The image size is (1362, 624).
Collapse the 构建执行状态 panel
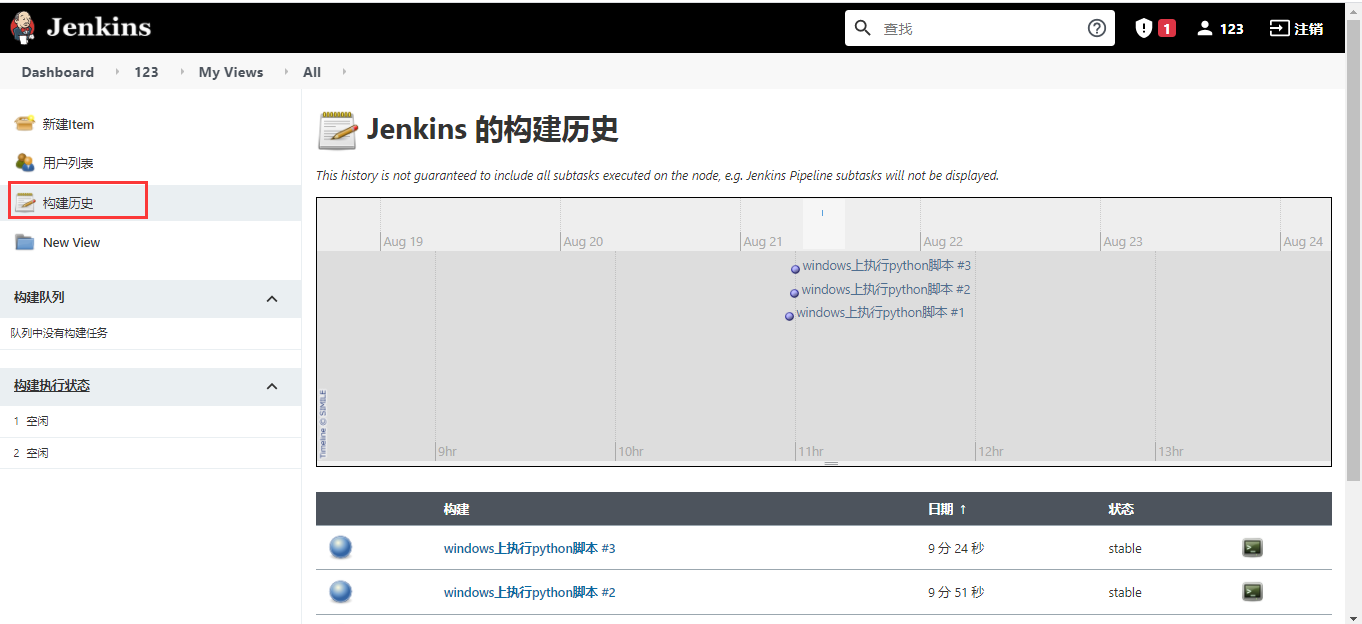tap(272, 386)
